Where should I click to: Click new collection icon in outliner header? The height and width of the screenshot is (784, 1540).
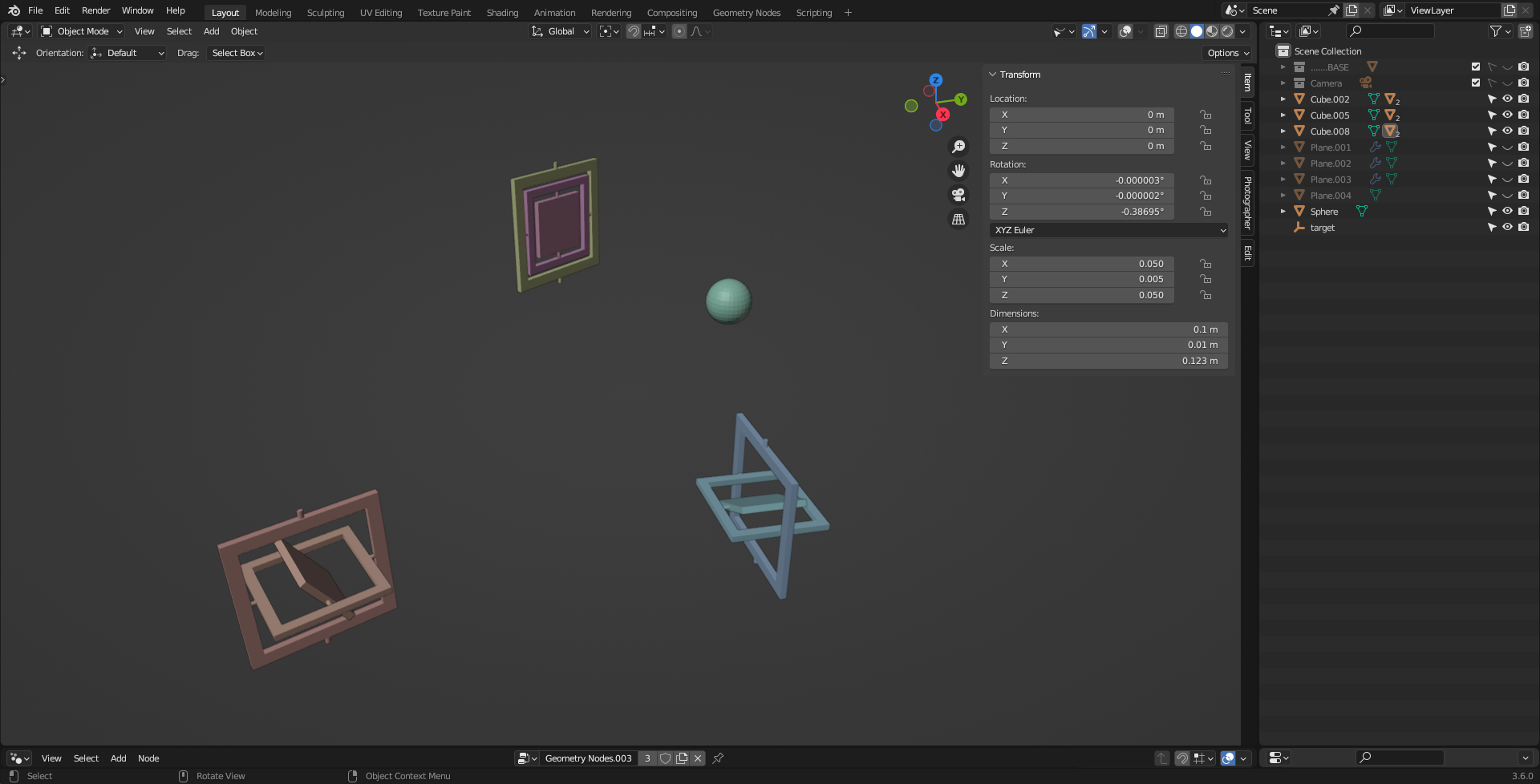coord(1525,31)
